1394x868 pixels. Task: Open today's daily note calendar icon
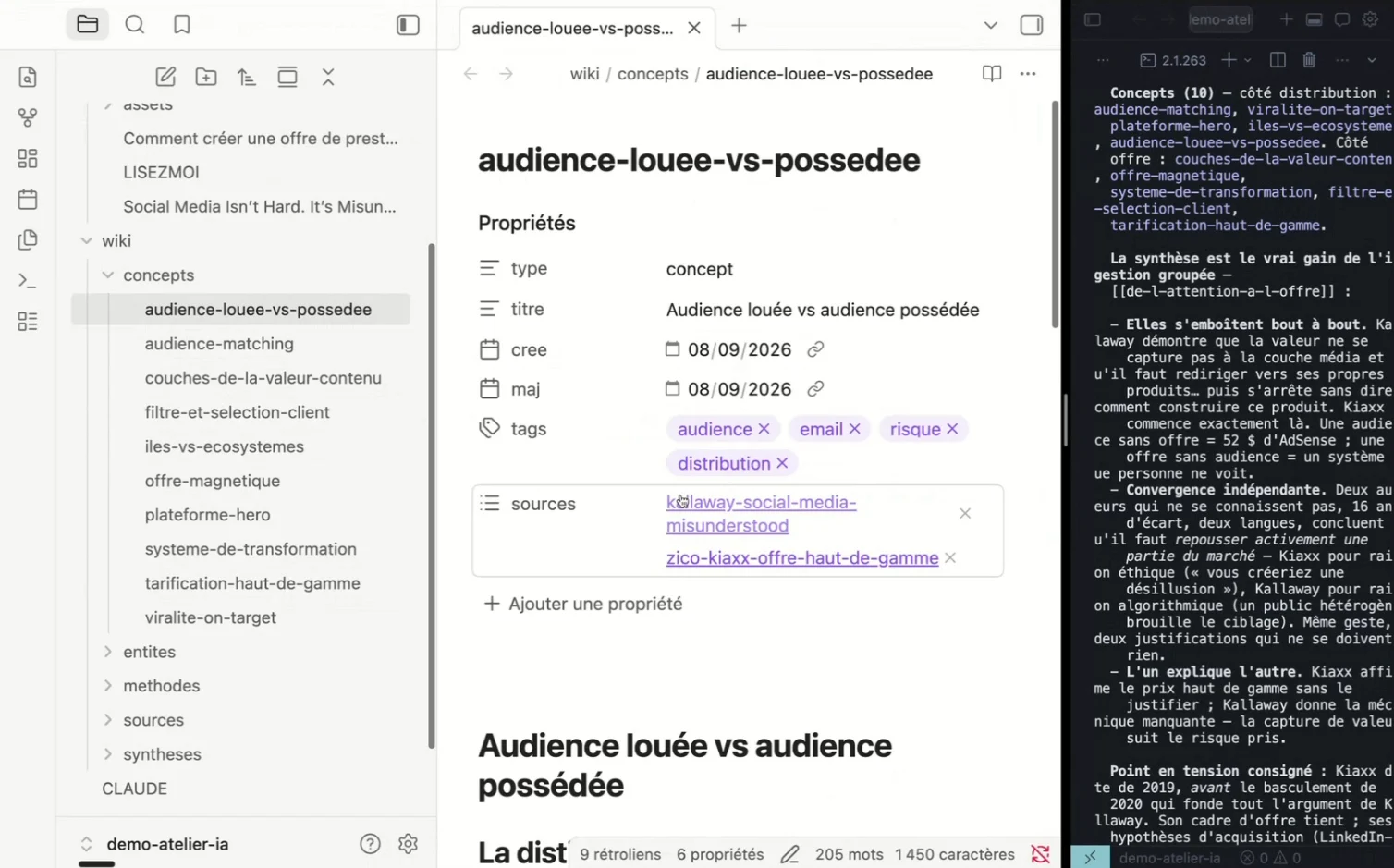pos(28,199)
